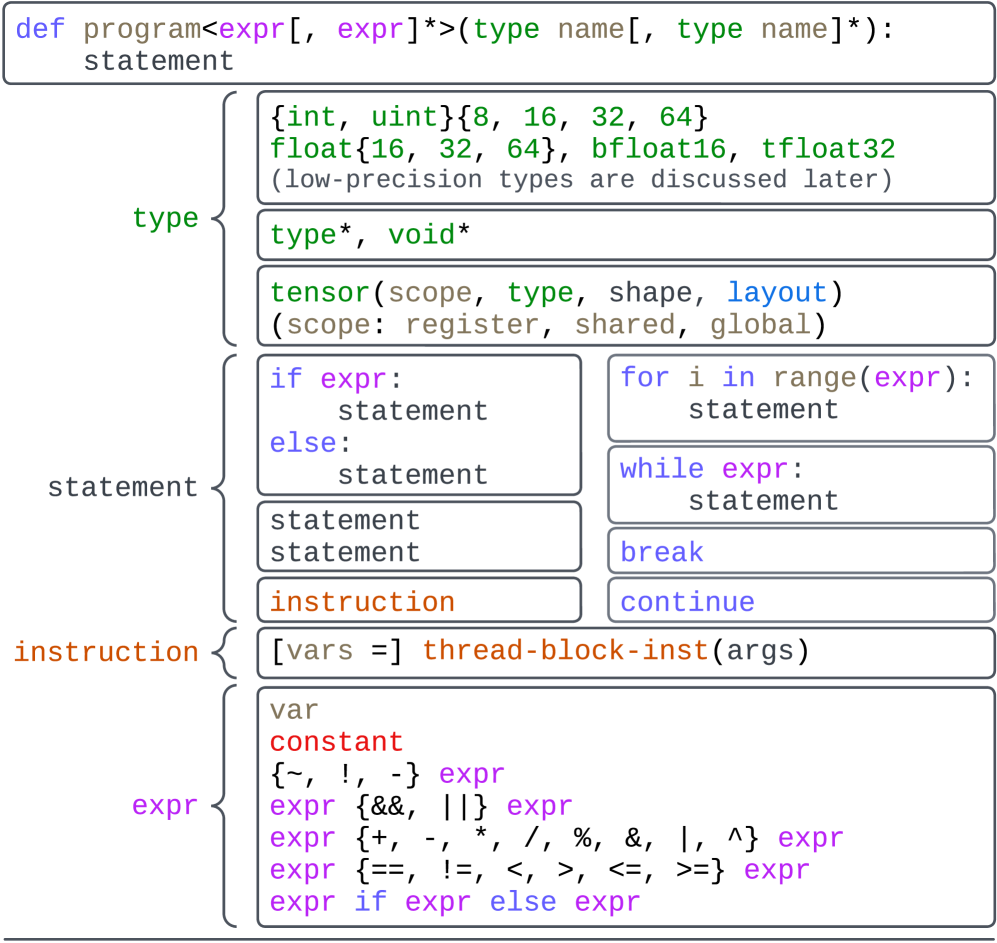Click the word 'program' in the header

click(x=141, y=28)
